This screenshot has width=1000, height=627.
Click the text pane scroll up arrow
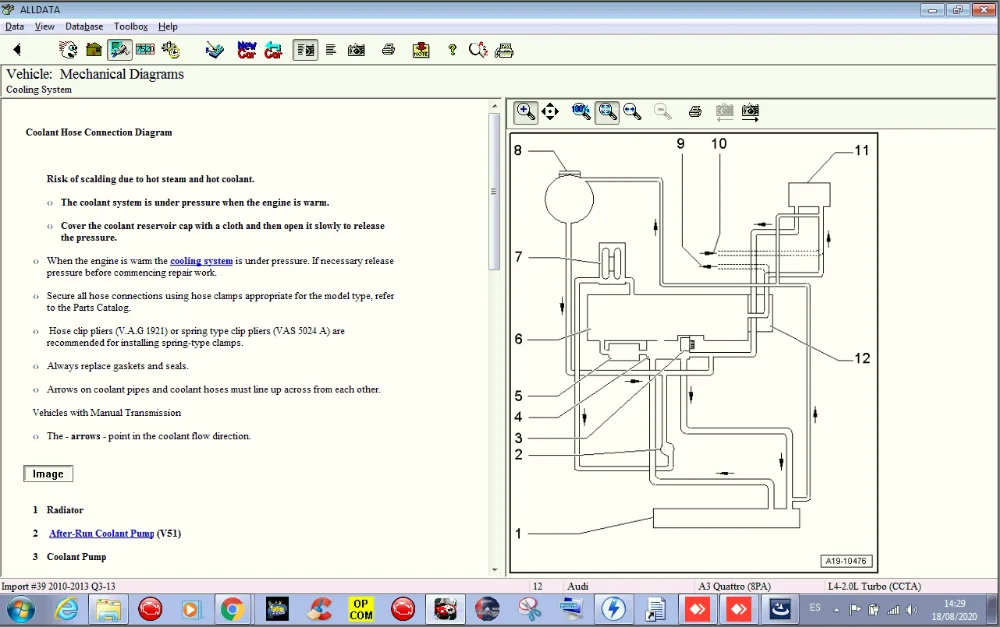point(495,106)
